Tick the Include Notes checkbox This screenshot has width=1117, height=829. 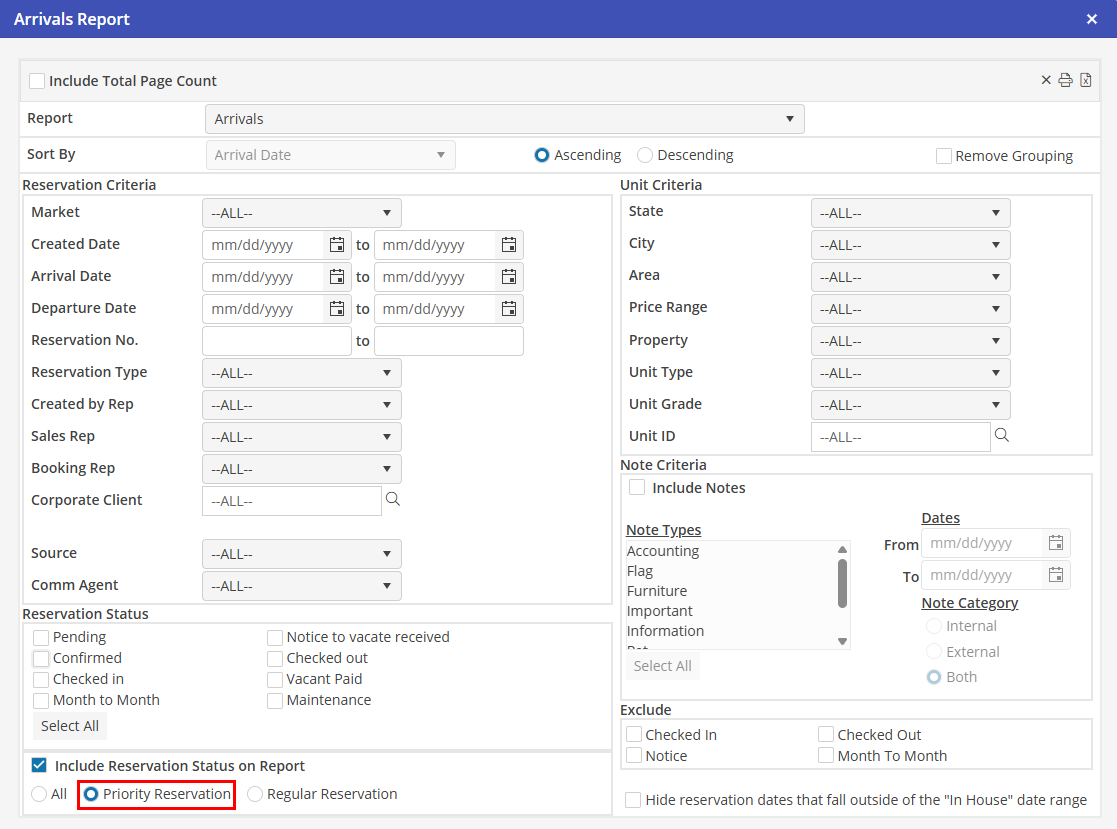coord(637,488)
